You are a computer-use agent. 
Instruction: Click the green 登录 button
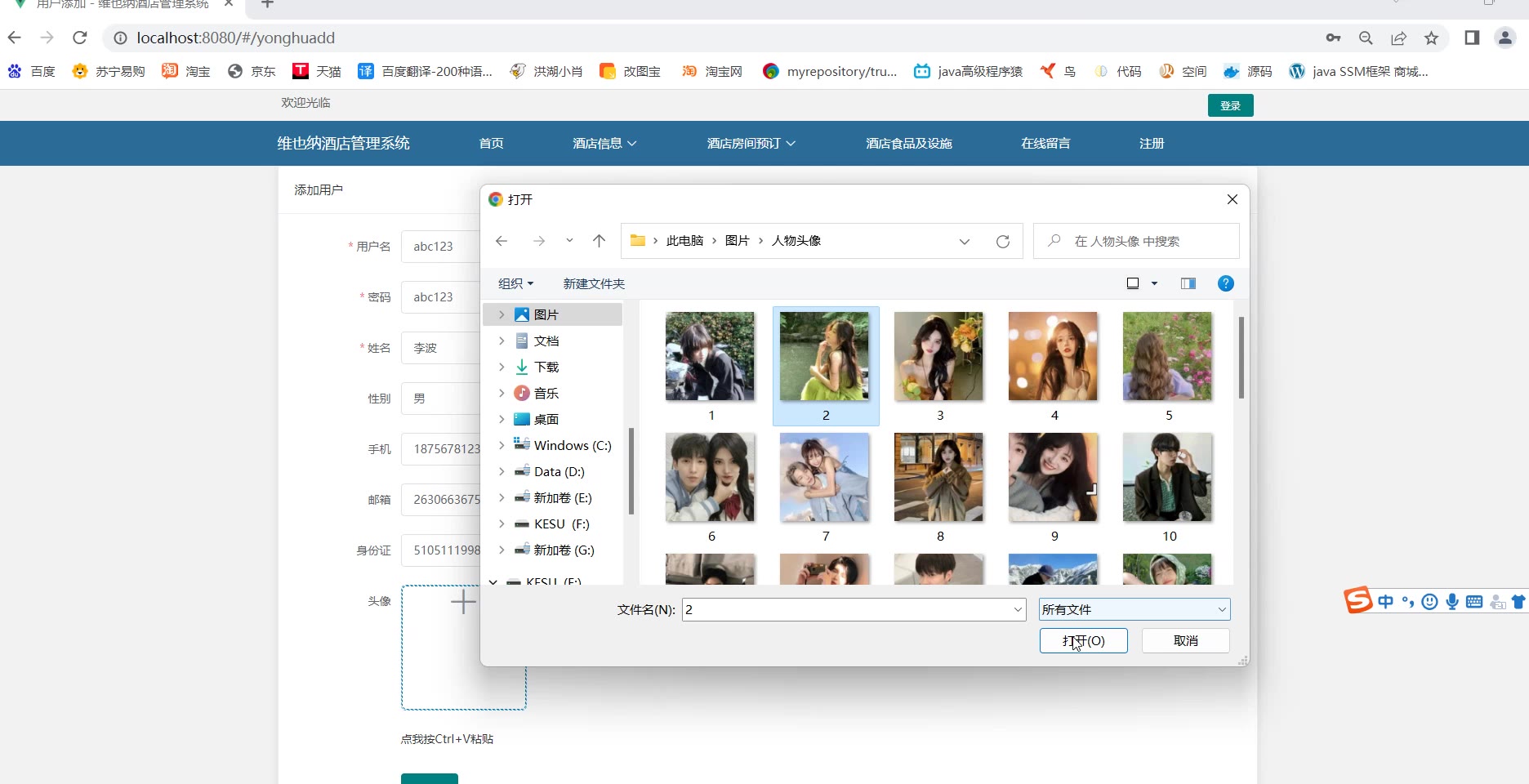[x=1230, y=105]
